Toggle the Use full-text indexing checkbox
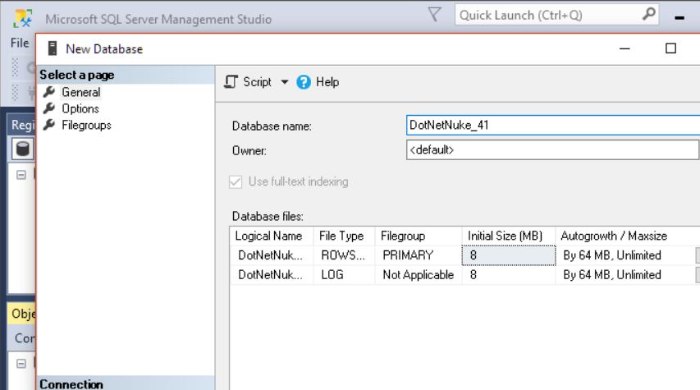Viewport: 700px width, 390px height. (x=235, y=182)
